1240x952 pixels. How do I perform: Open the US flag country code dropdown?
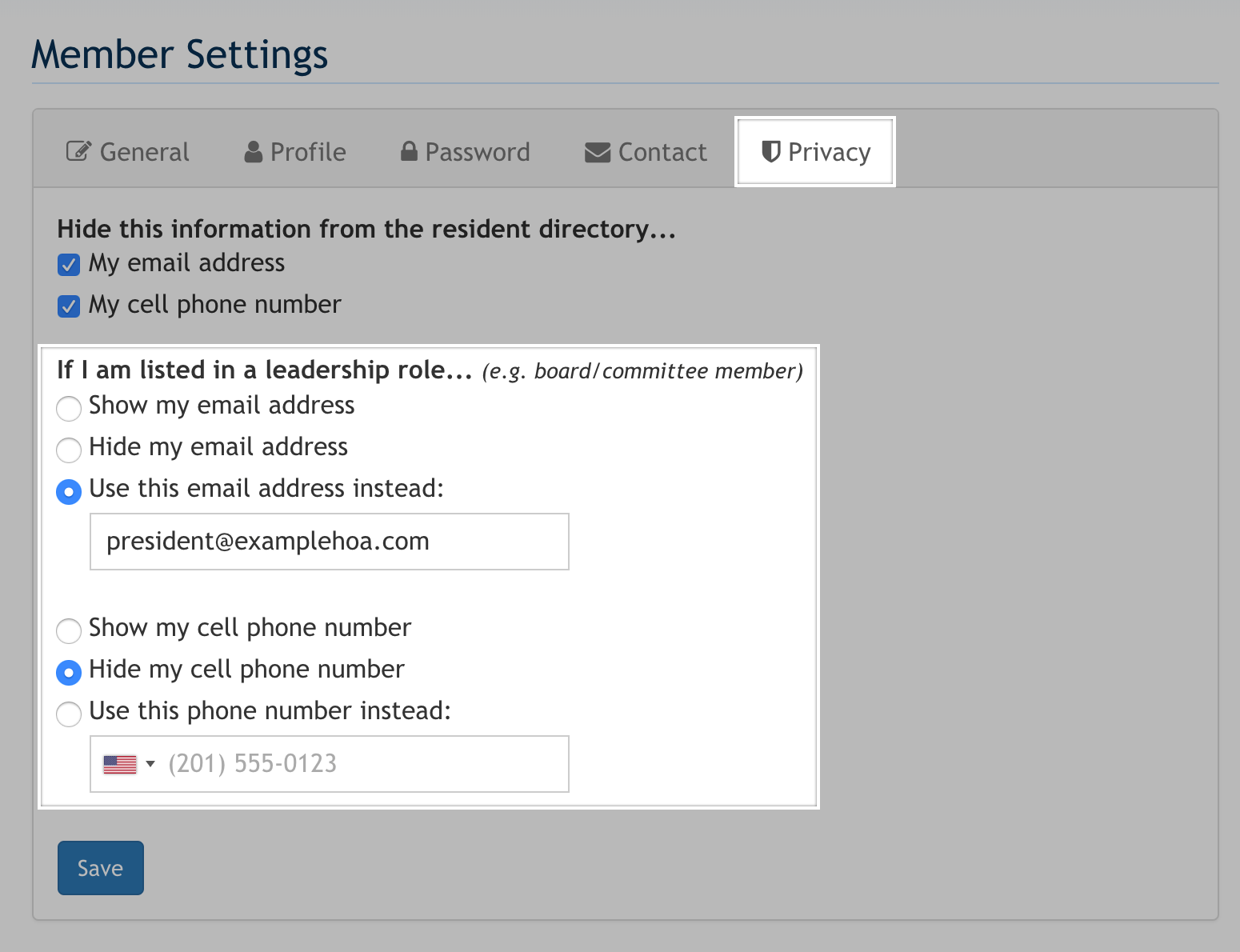tap(129, 764)
